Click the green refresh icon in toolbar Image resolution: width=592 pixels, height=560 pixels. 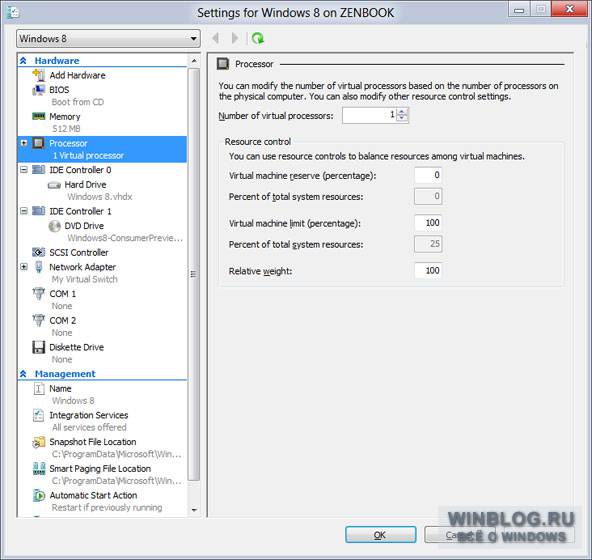tap(258, 39)
